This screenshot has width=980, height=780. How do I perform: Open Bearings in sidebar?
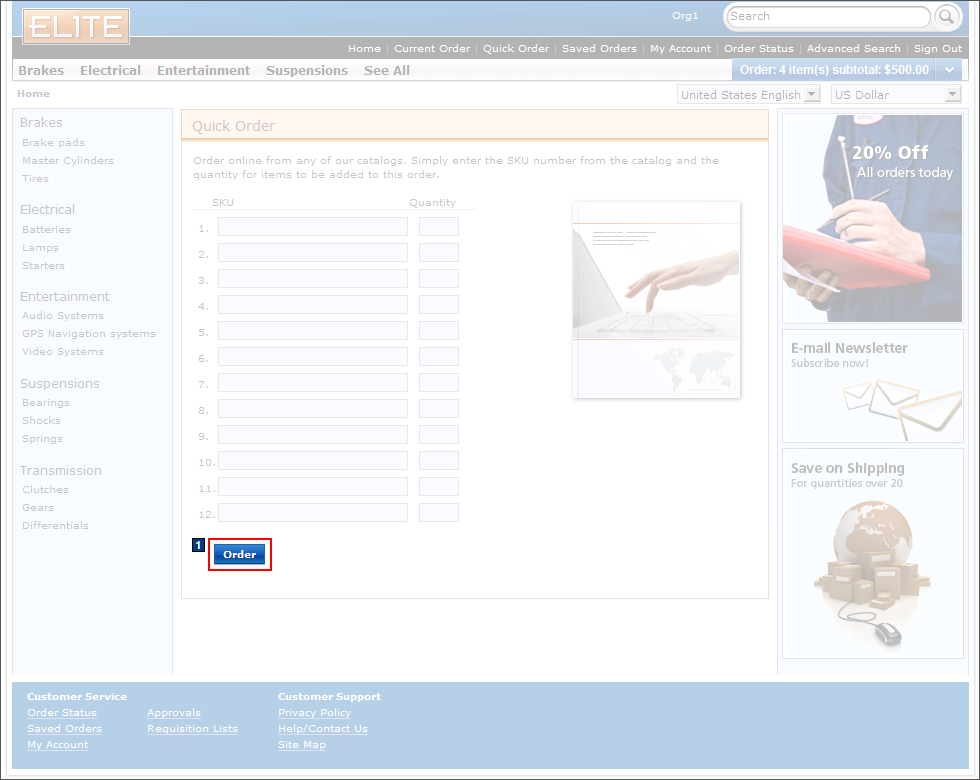46,402
